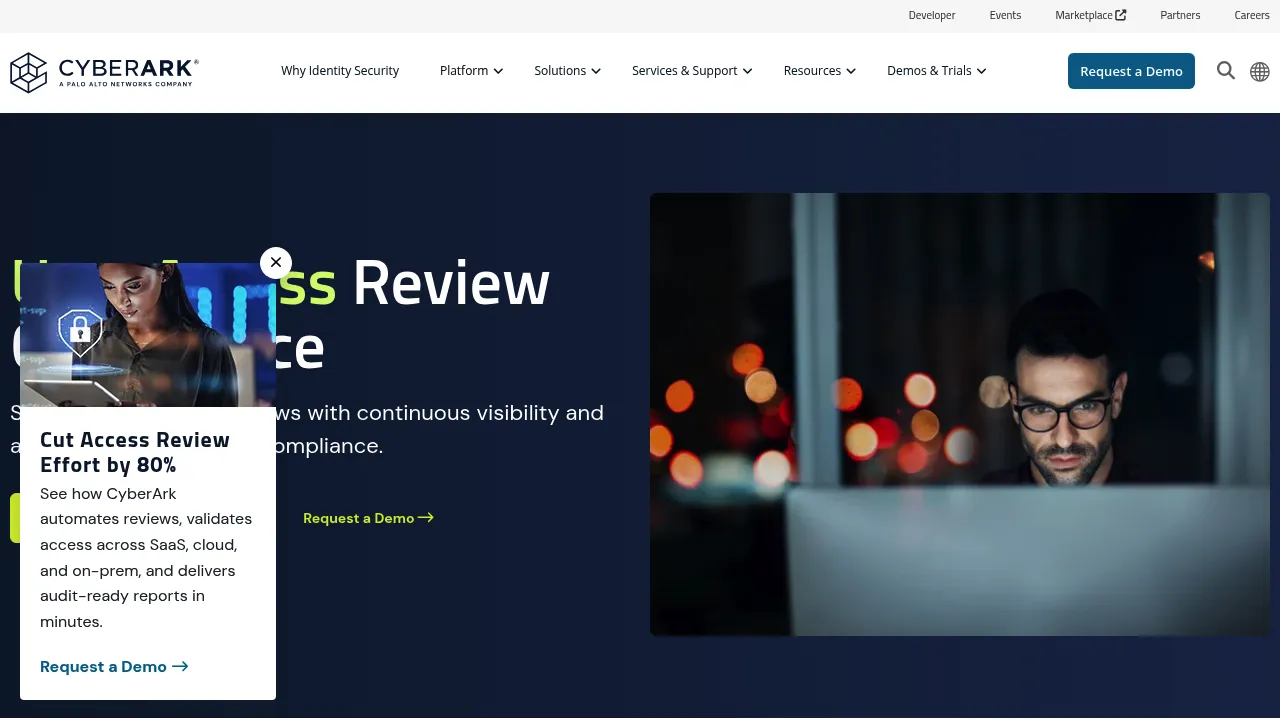Visit the Events link
The width and height of the screenshot is (1280, 720).
1005,15
